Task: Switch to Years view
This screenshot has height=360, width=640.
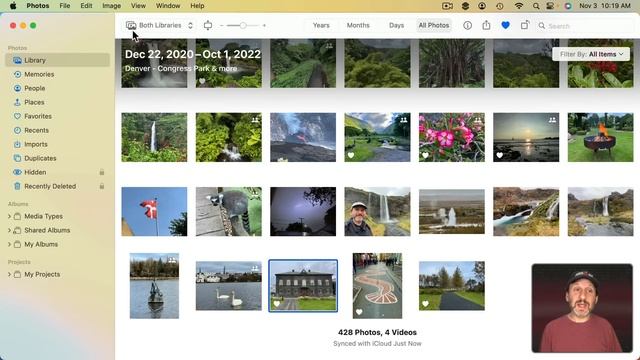Action: click(x=321, y=25)
